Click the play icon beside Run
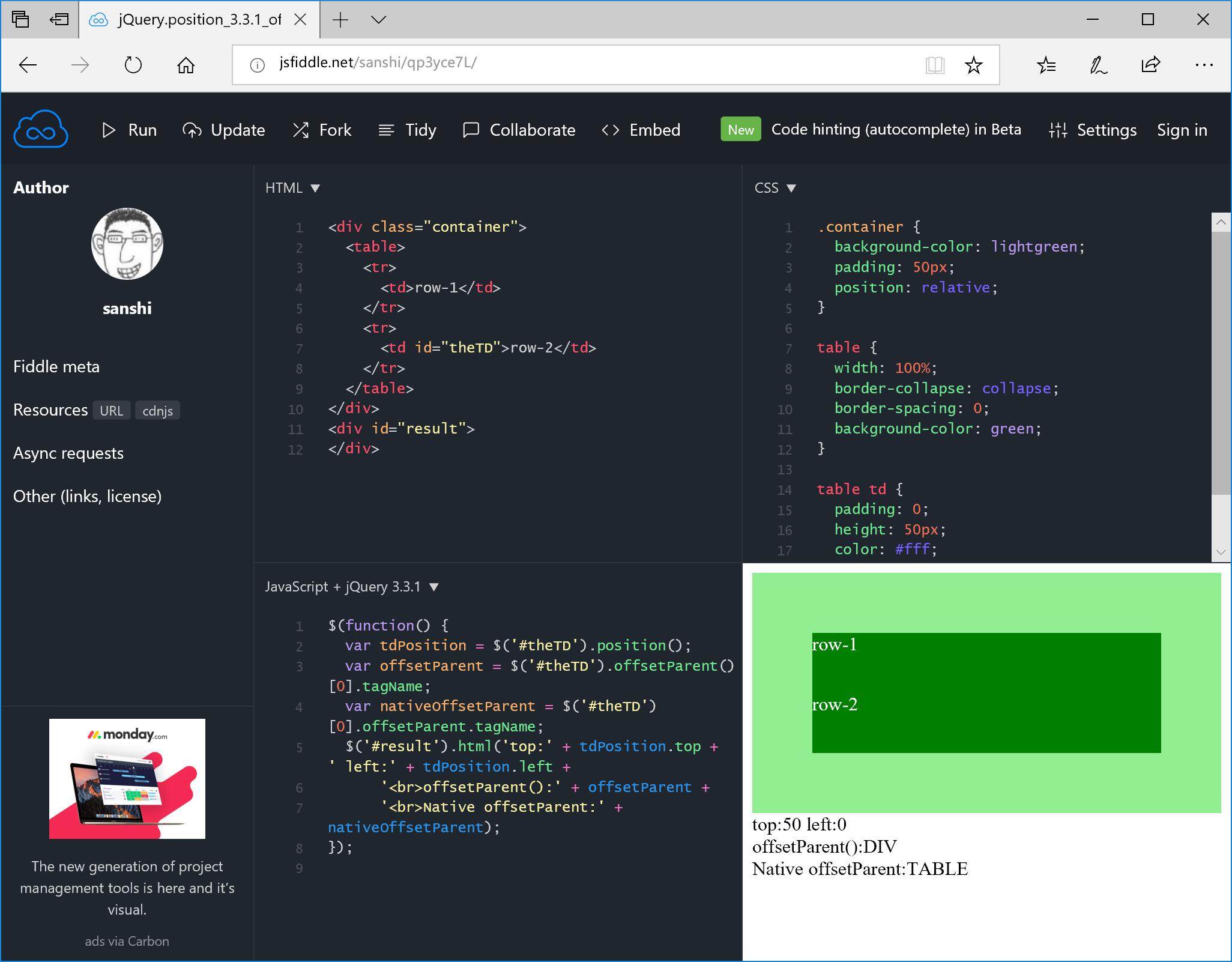The width and height of the screenshot is (1232, 962). 109,130
